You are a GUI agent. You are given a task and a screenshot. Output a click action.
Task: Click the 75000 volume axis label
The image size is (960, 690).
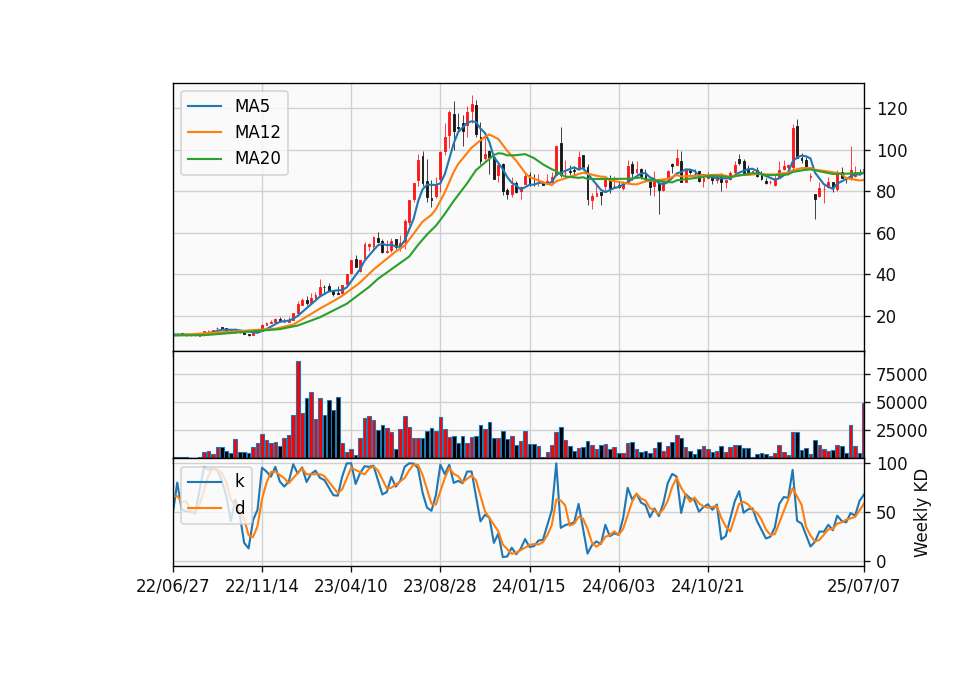click(x=902, y=375)
